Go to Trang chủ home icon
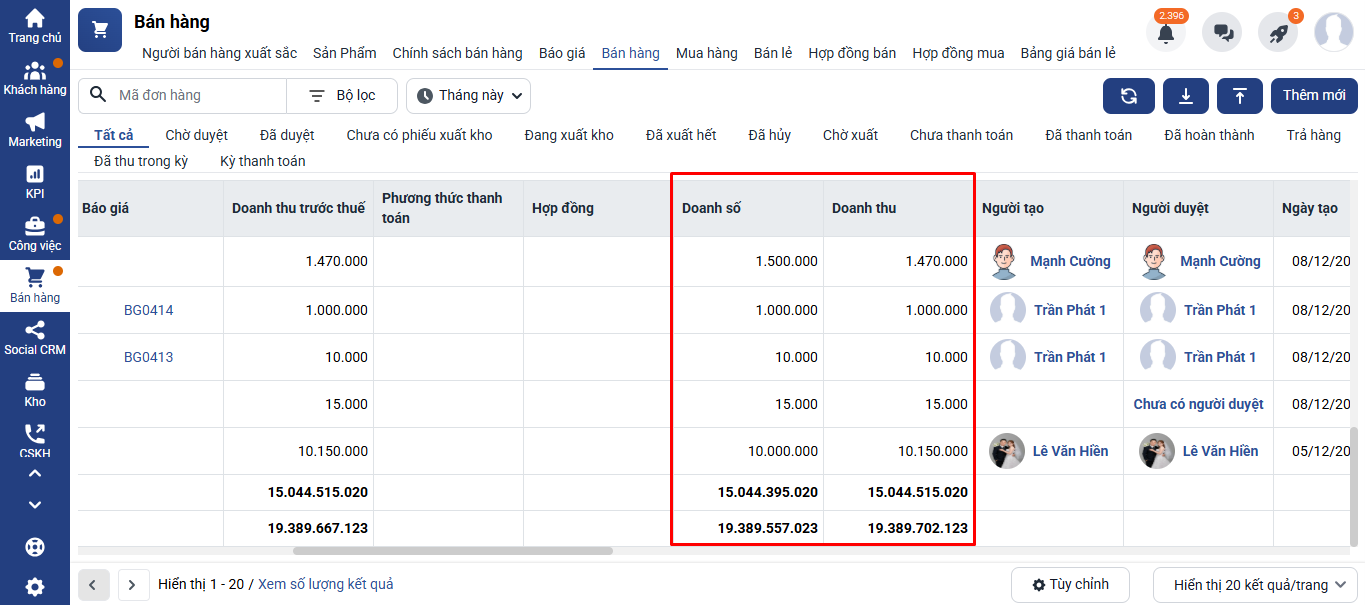 [35, 26]
